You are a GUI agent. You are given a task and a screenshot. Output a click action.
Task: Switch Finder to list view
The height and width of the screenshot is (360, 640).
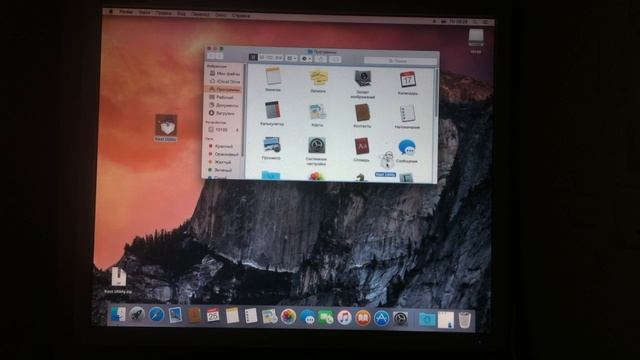tap(262, 58)
